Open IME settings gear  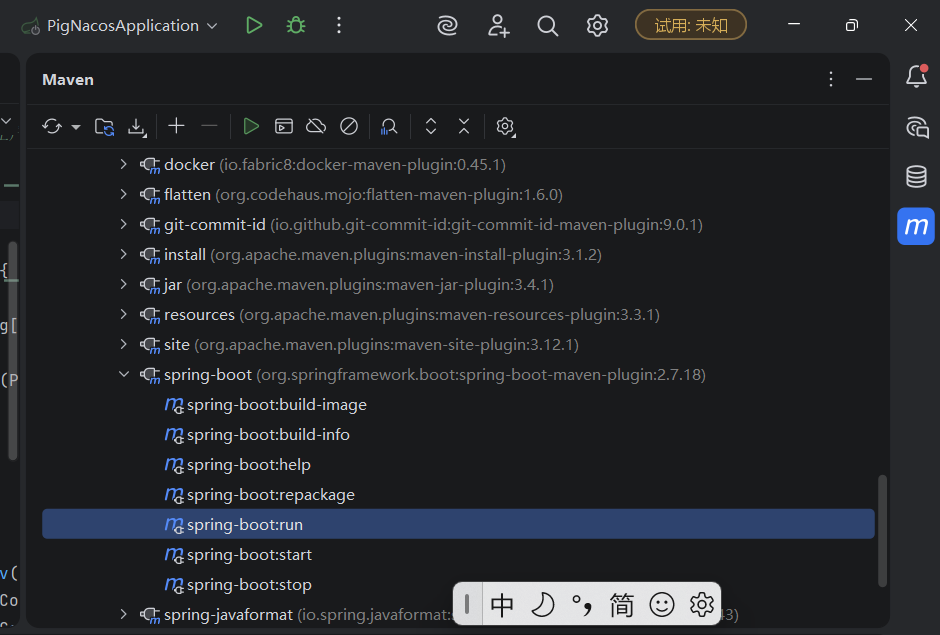tap(701, 604)
